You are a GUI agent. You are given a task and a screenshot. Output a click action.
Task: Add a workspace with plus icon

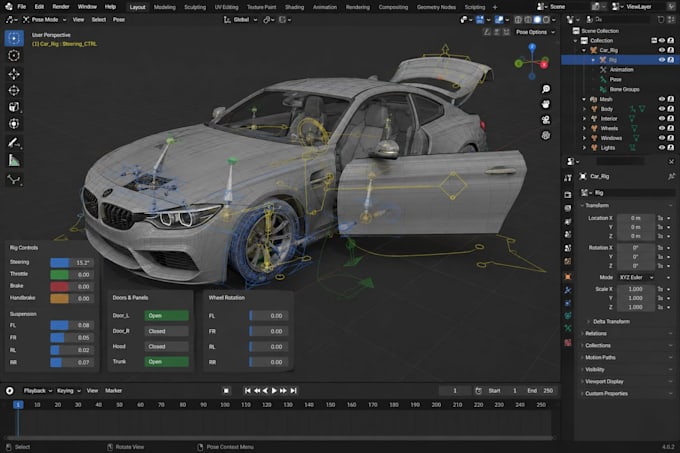point(495,7)
